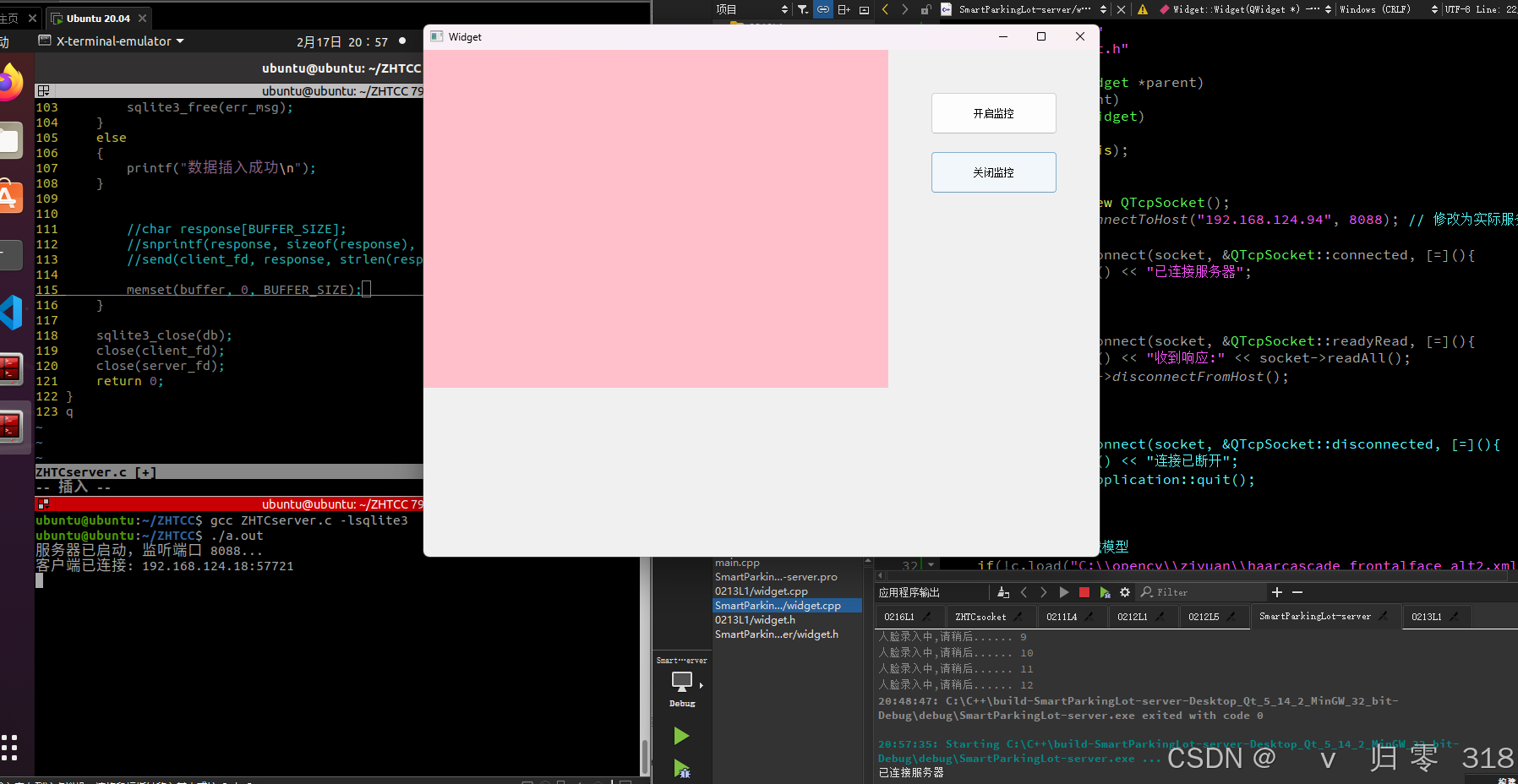This screenshot has width=1518, height=784.
Task: Start debugging with the green bug-play button
Action: 681,769
